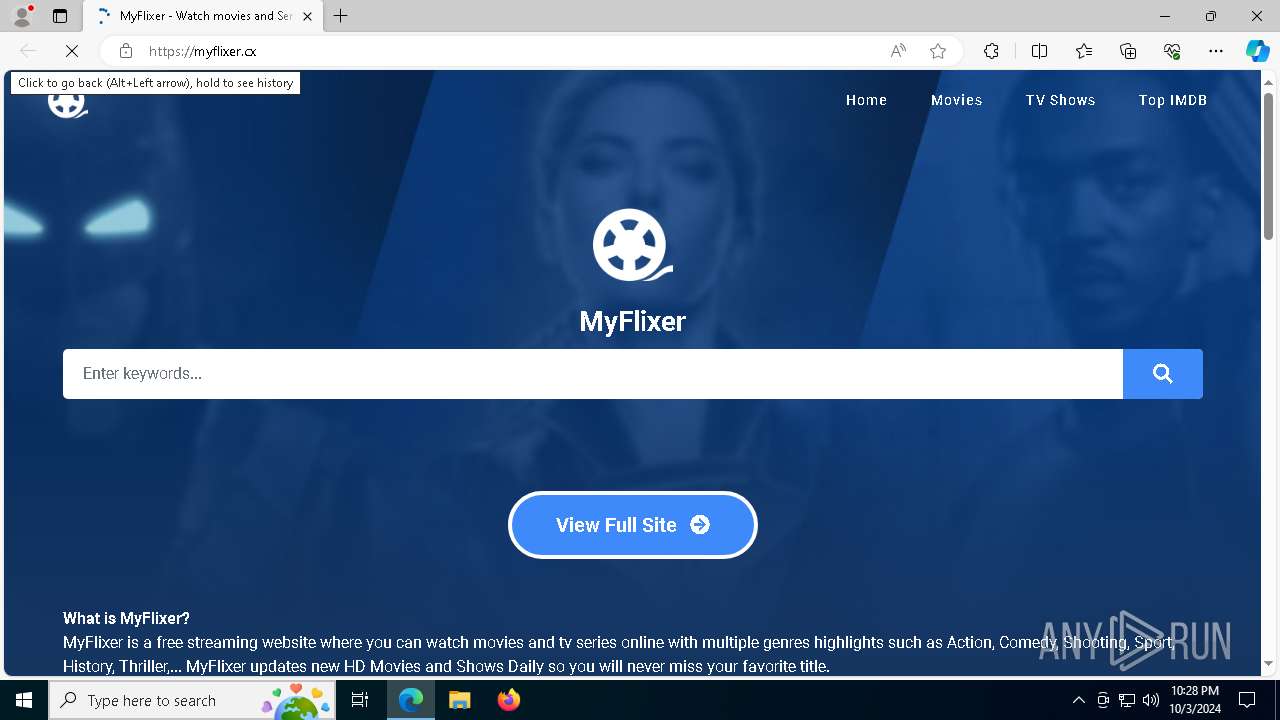View site information lock icon
Screen dimensions: 1280x720
(126, 51)
